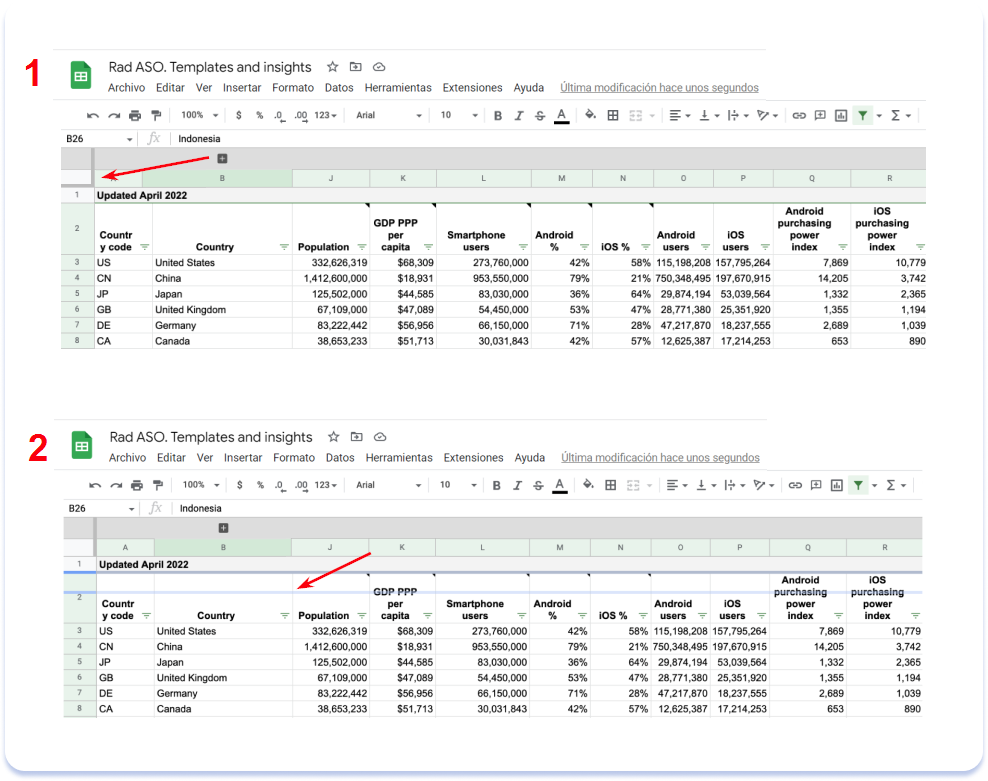
Task: Expand the plus column group in top screenshot
Action: (x=222, y=159)
